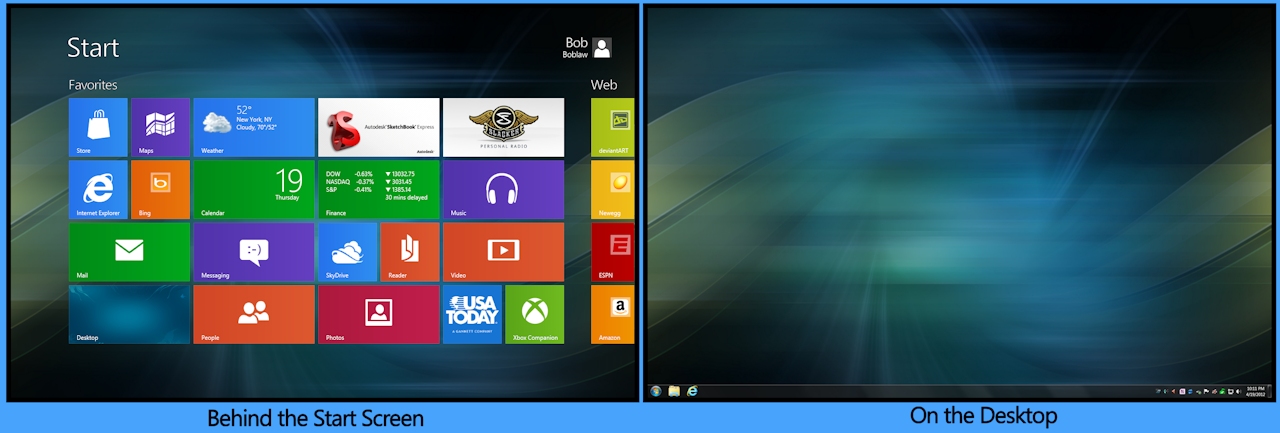The width and height of the screenshot is (1280, 433).
Task: Open the Weather tile showing New York
Action: [254, 127]
